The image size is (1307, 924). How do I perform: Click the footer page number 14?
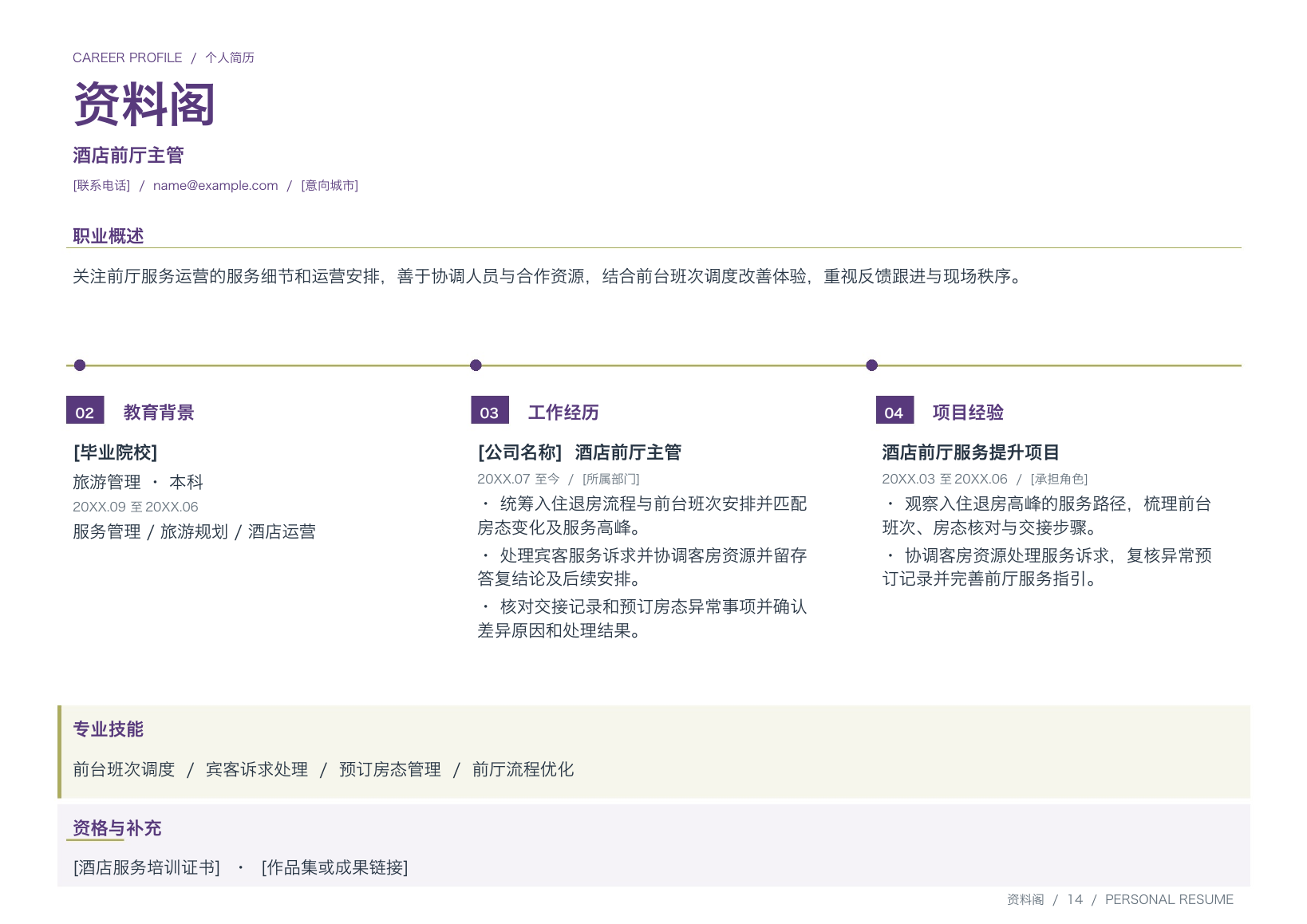(x=1075, y=899)
